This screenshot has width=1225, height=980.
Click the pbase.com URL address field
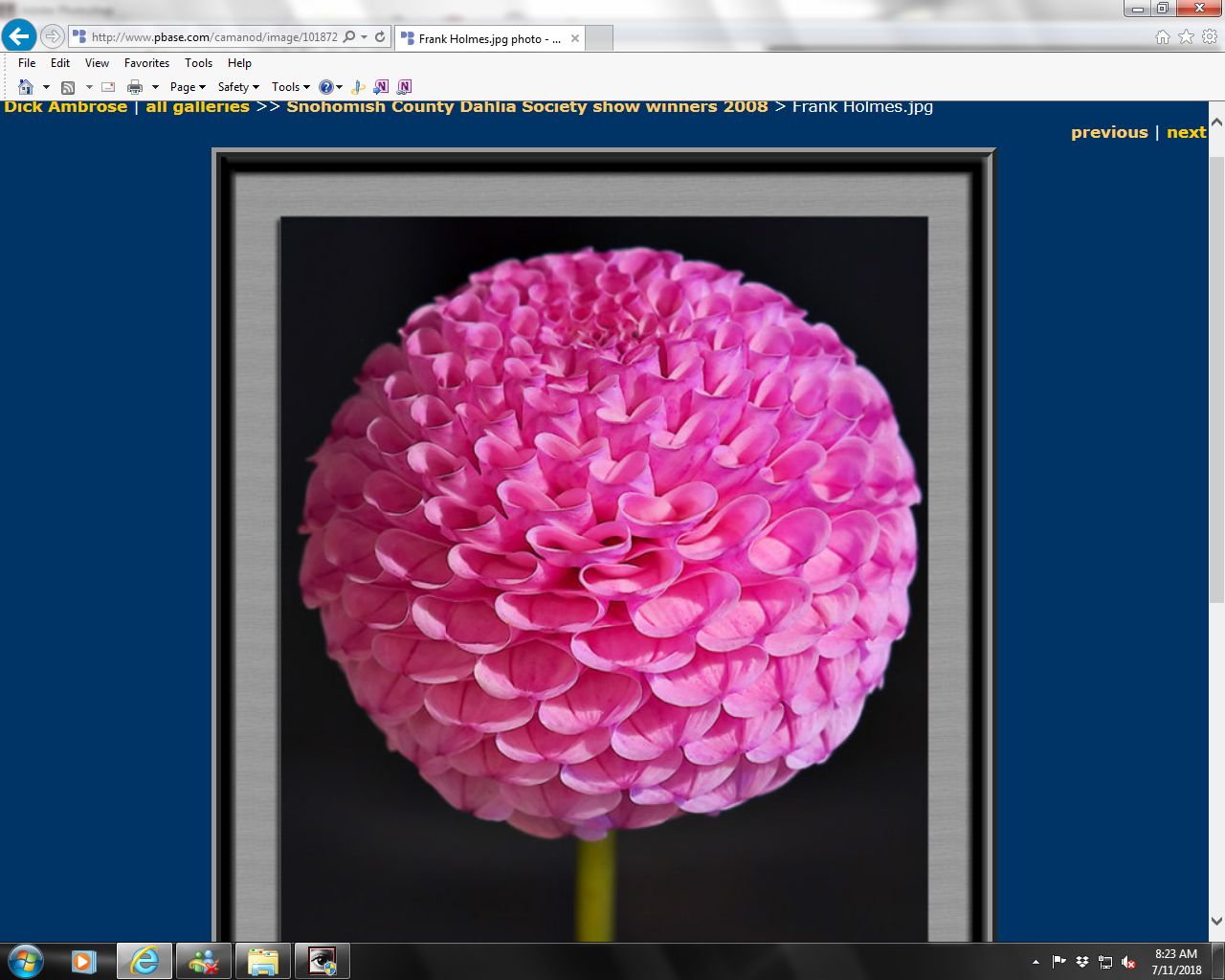[x=214, y=37]
